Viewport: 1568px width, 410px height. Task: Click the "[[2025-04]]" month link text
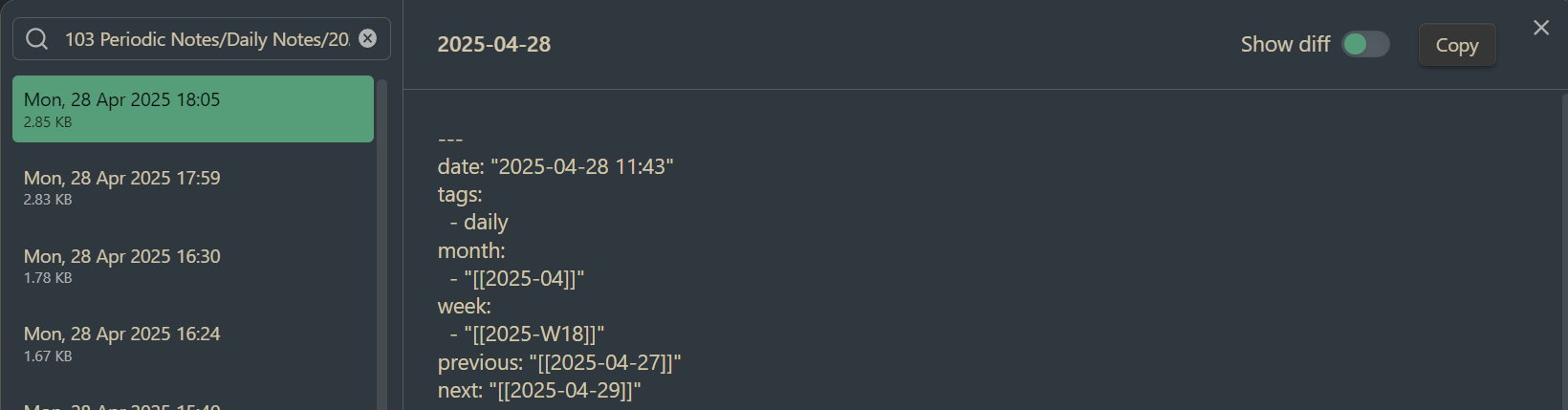[524, 278]
